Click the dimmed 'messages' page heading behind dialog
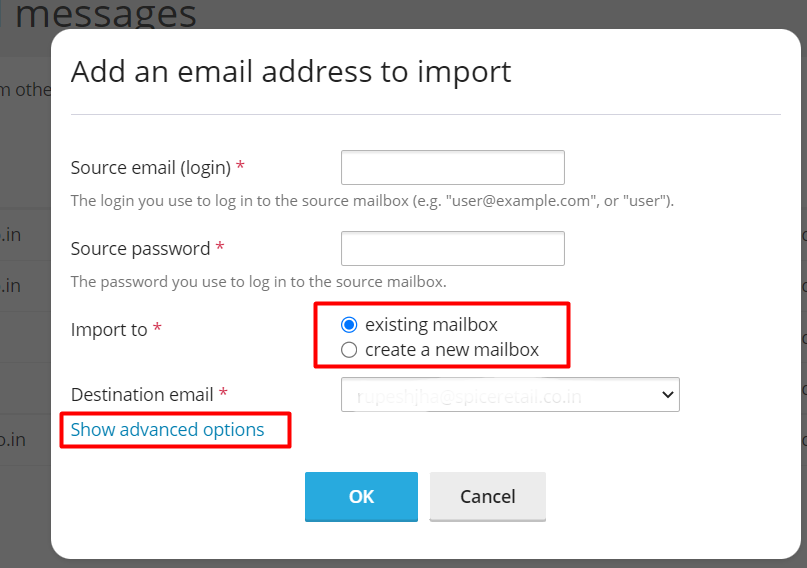Image resolution: width=807 pixels, height=568 pixels. click(106, 14)
